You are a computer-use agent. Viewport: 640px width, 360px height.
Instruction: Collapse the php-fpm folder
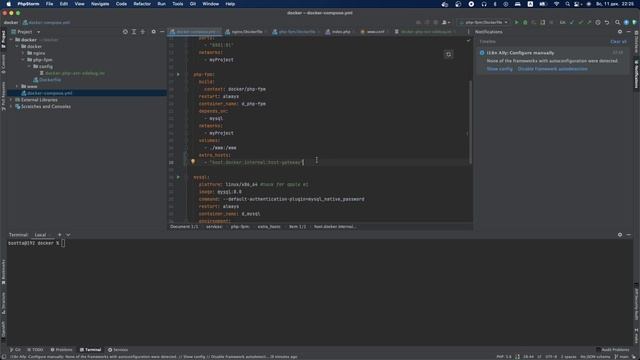click(x=23, y=60)
